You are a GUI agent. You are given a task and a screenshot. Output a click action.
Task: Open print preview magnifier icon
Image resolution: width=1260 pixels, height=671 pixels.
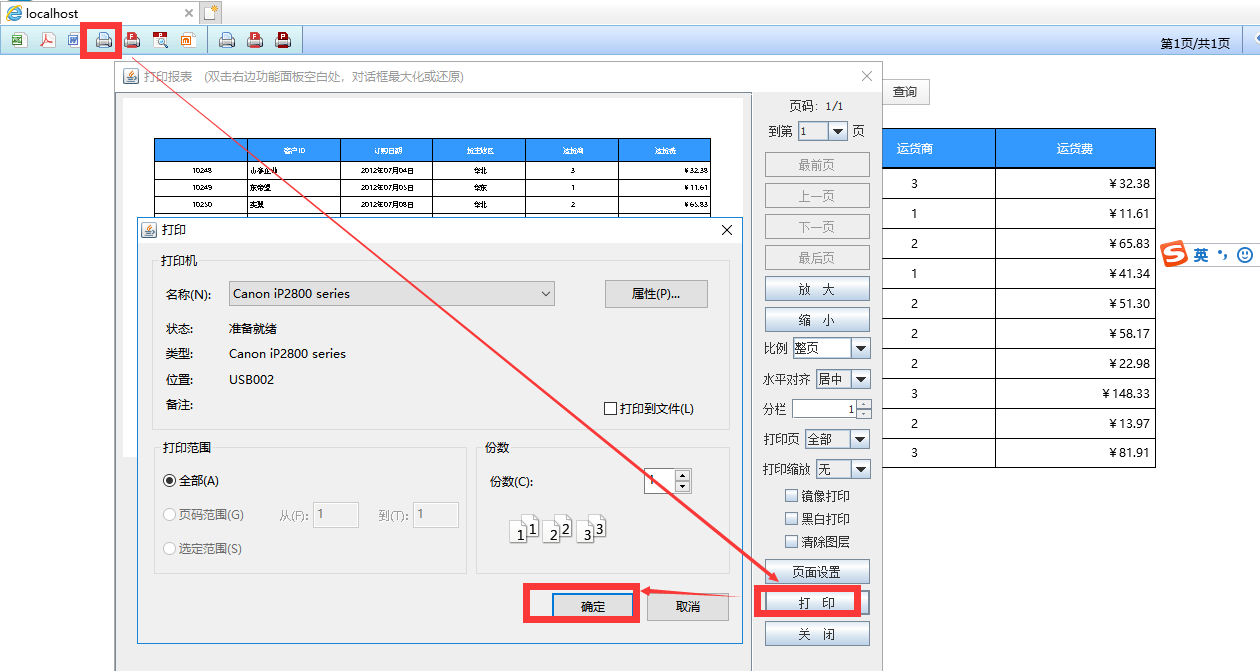160,40
